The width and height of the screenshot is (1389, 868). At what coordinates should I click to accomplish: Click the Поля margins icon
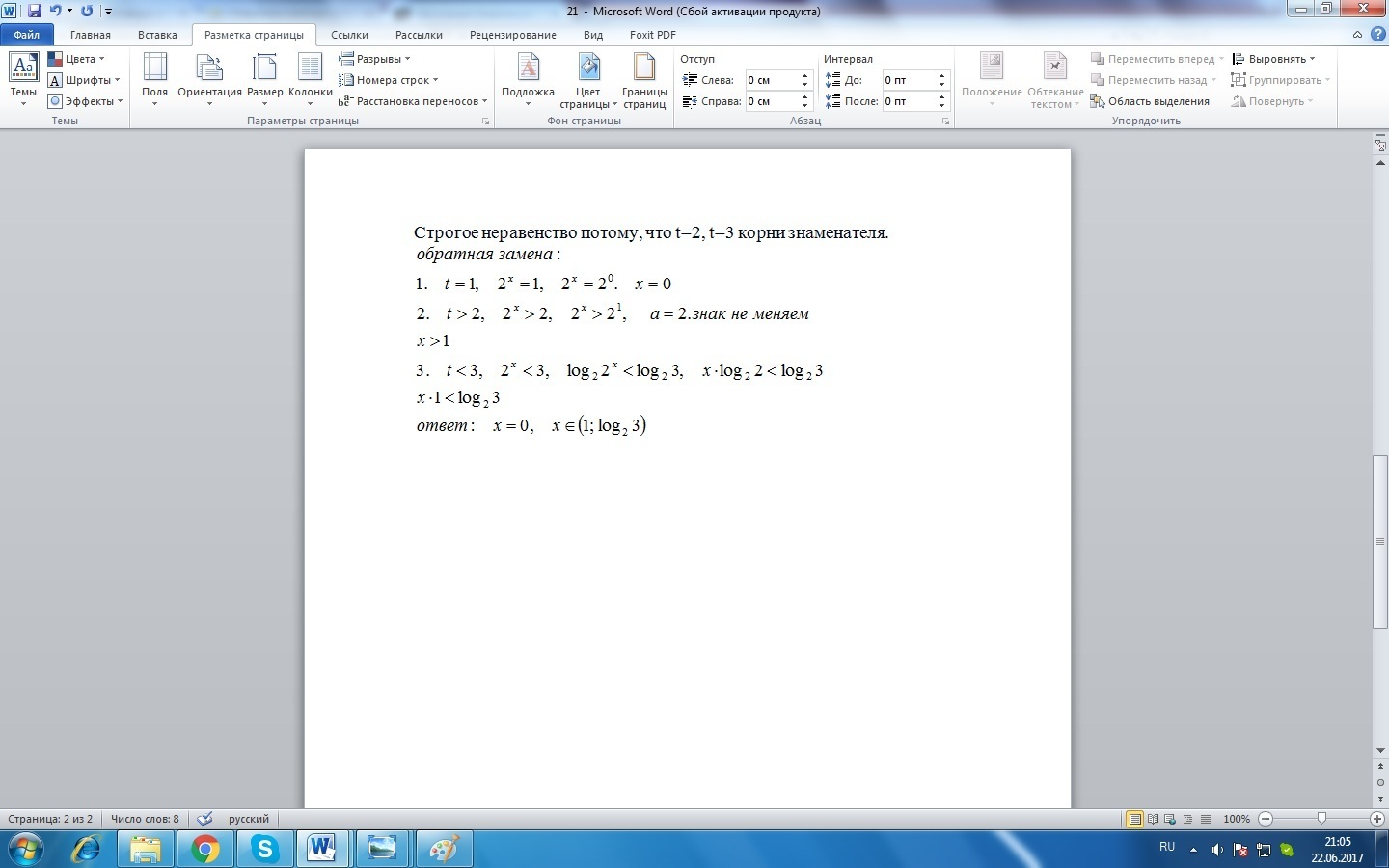click(x=154, y=68)
